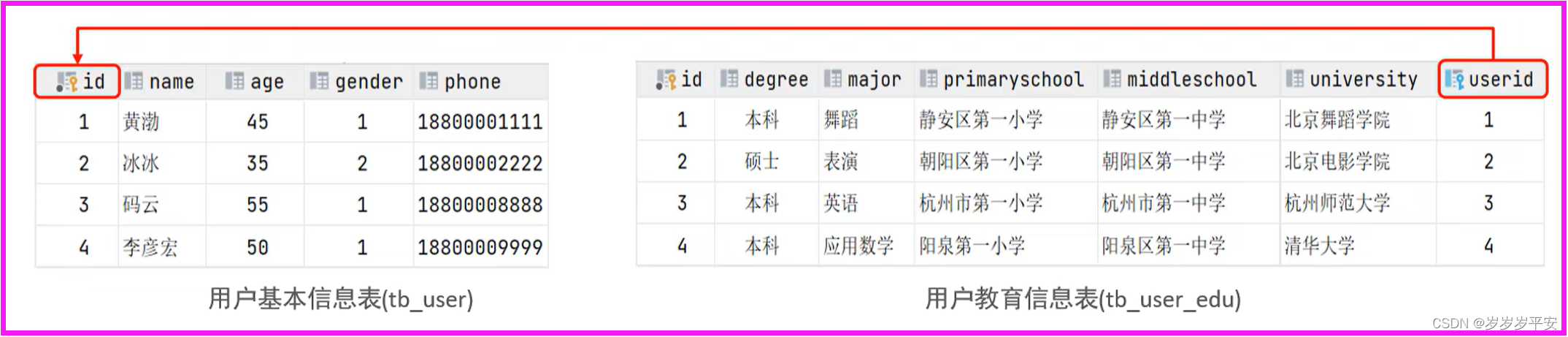Image resolution: width=1568 pixels, height=337 pixels.
Task: Sort by the major column header
Action: point(874,80)
